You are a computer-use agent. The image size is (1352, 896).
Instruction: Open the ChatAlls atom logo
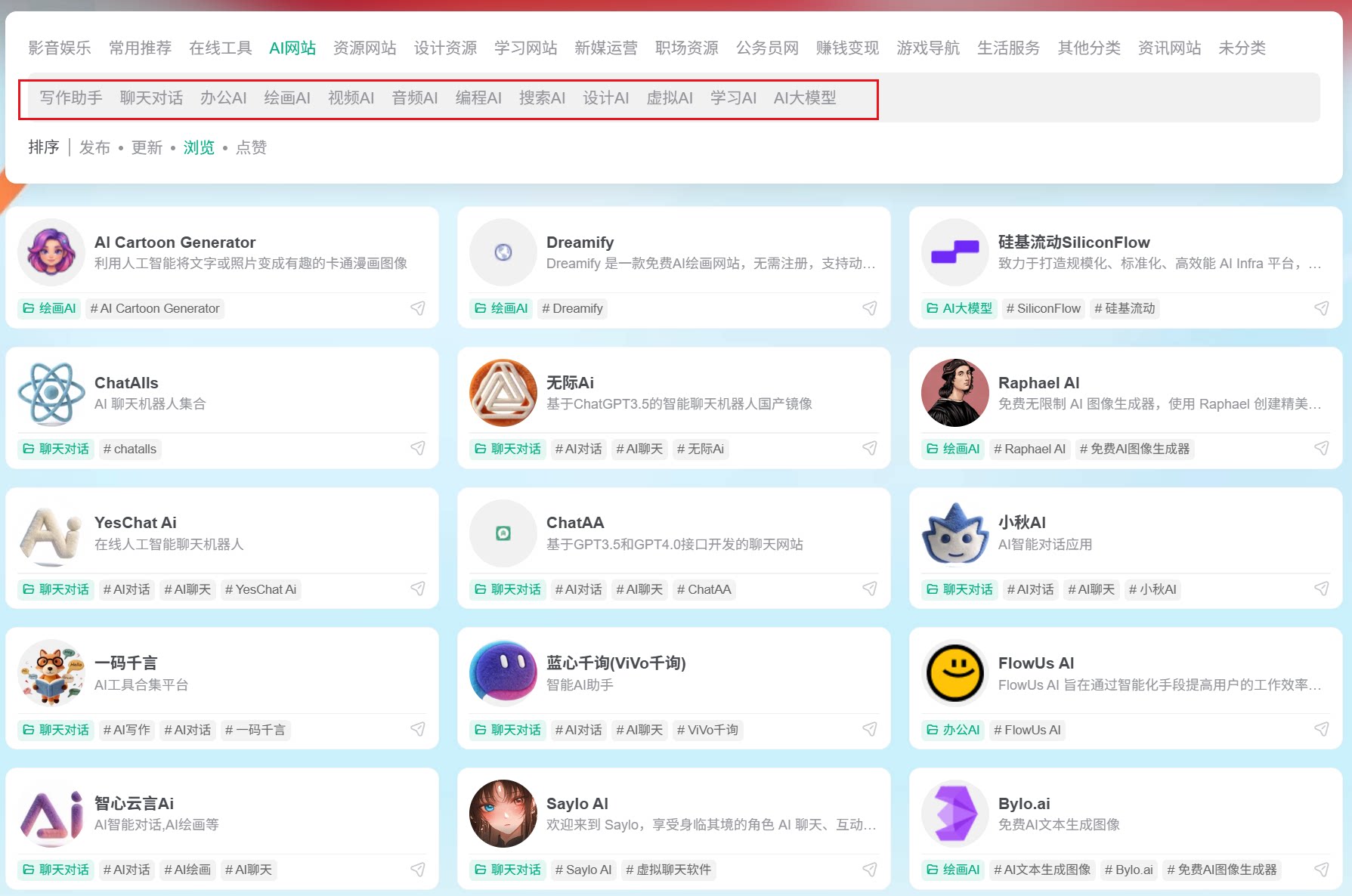pos(51,393)
